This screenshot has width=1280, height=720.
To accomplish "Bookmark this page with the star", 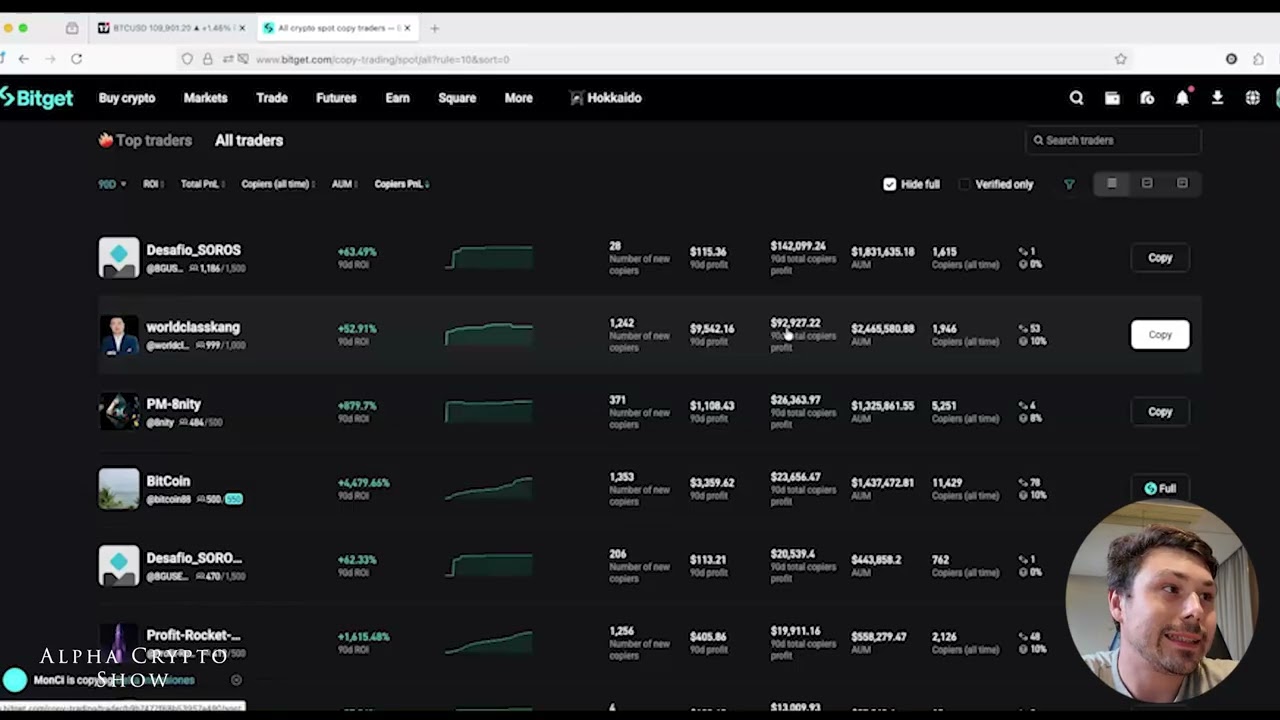I will (x=1121, y=59).
